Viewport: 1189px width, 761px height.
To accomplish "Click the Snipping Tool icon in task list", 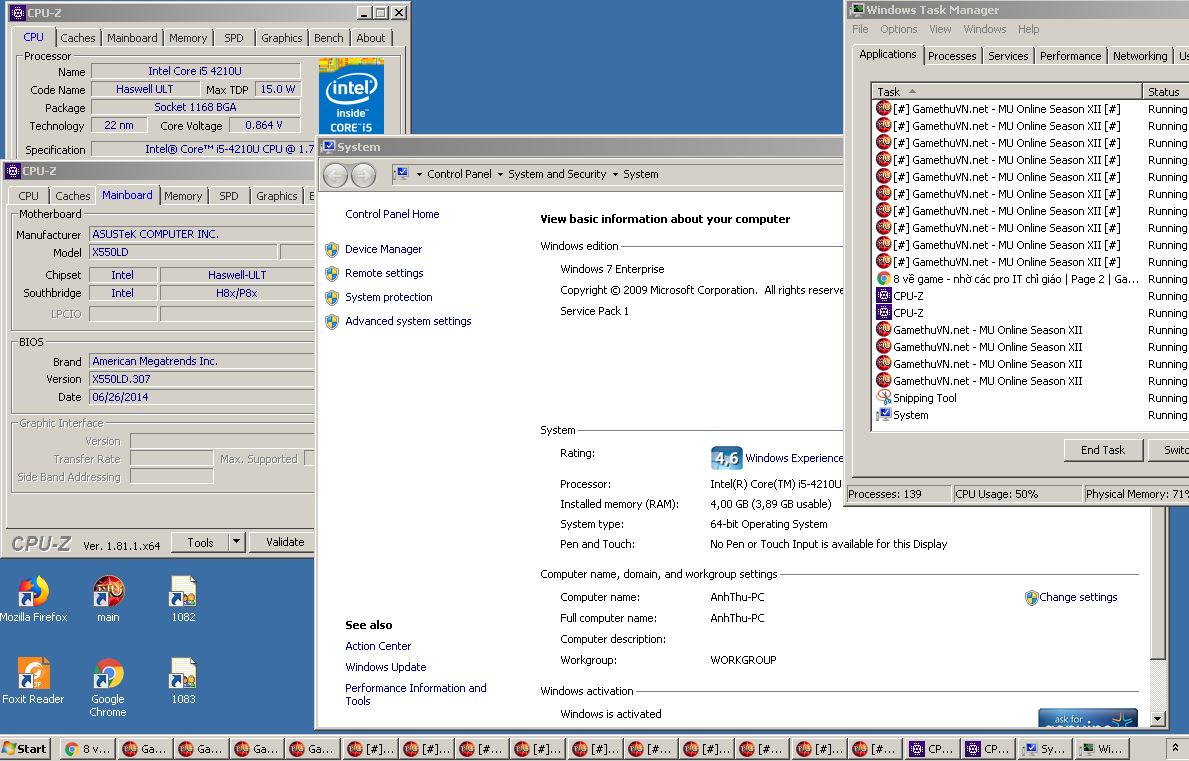I will pyautogui.click(x=883, y=397).
